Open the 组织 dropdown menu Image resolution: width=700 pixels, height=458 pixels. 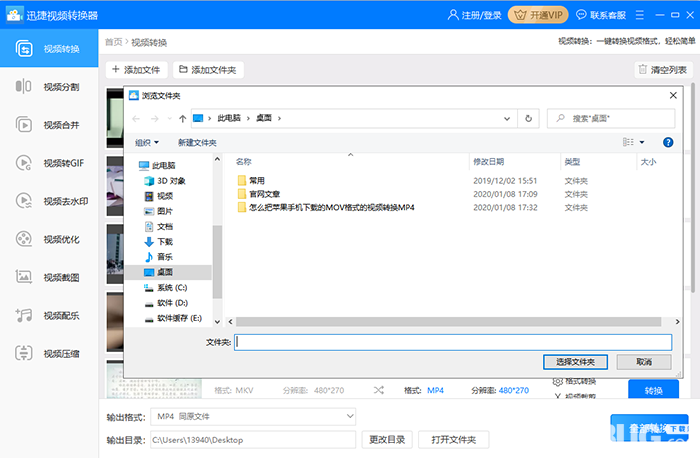(147, 142)
